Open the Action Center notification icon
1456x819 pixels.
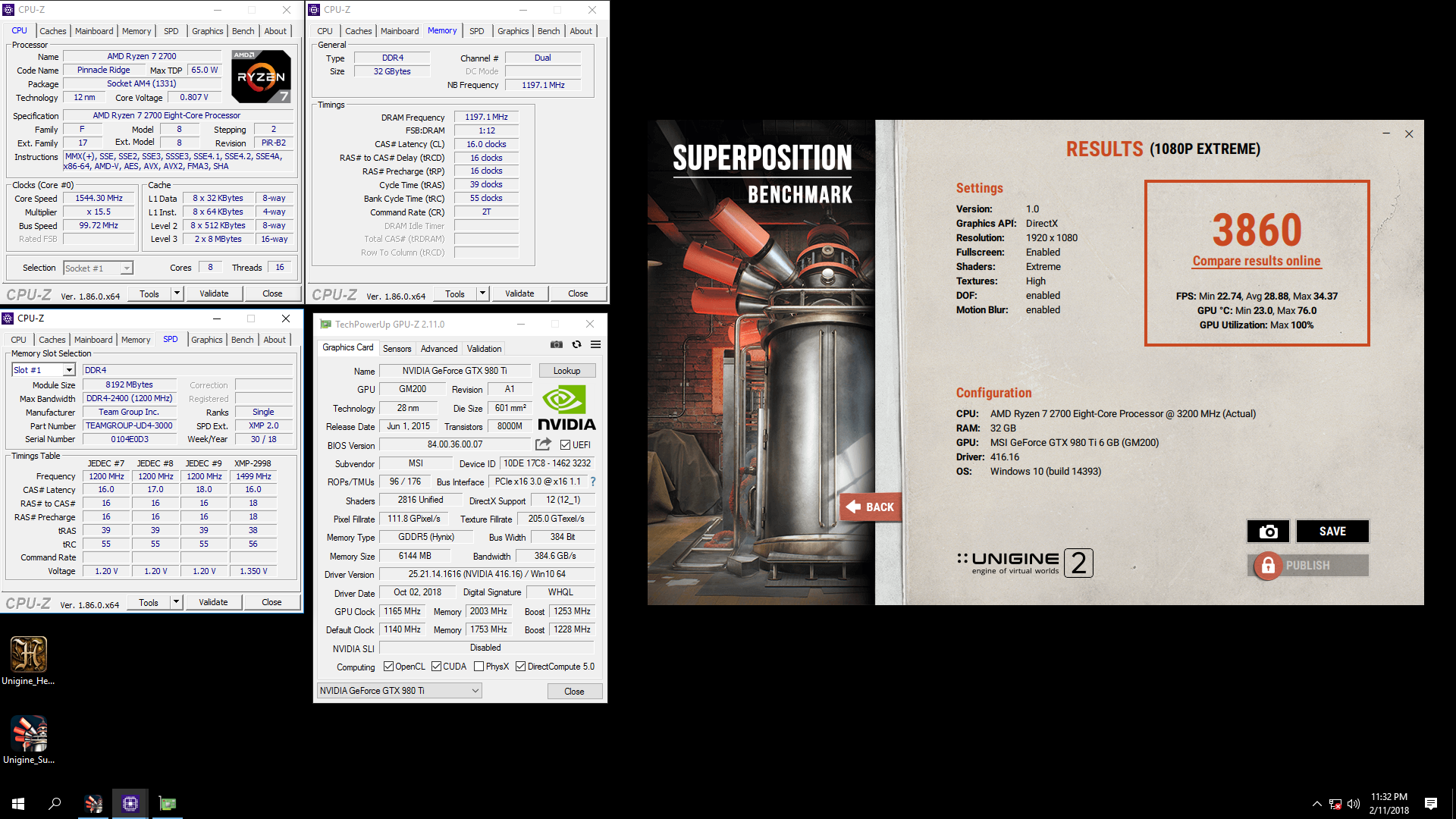coord(1431,804)
